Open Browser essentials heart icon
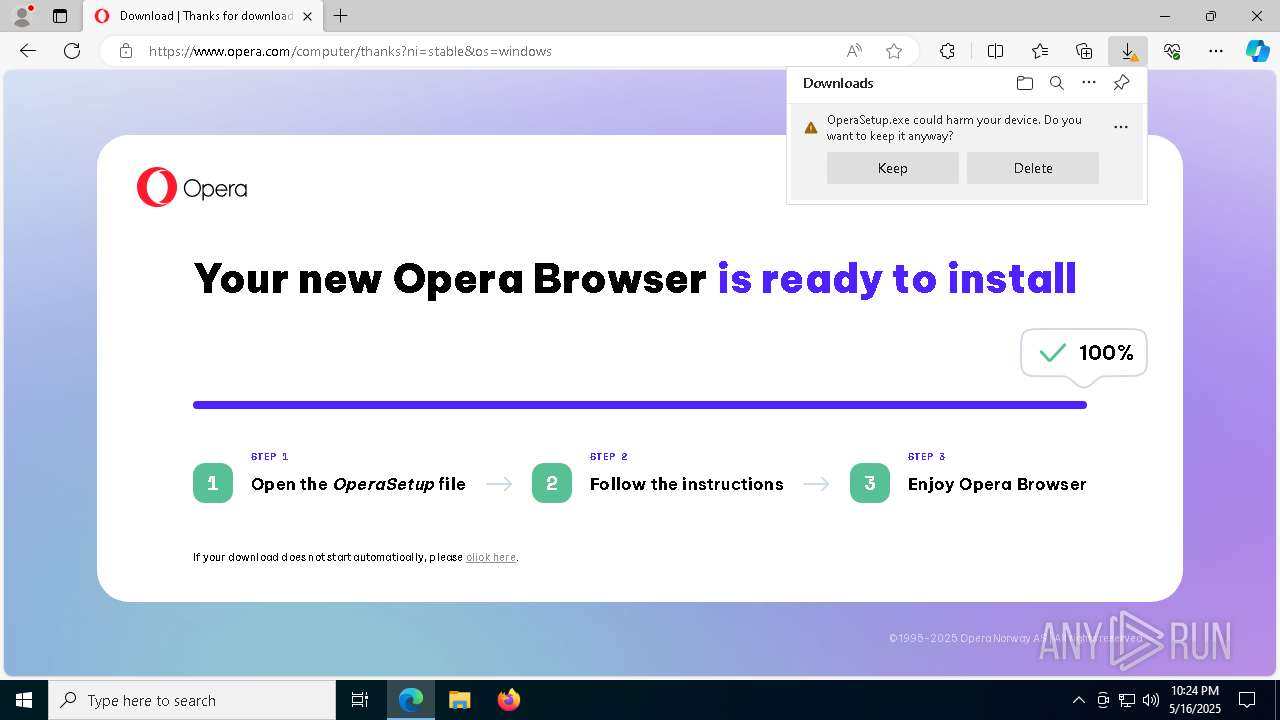 point(1172,51)
